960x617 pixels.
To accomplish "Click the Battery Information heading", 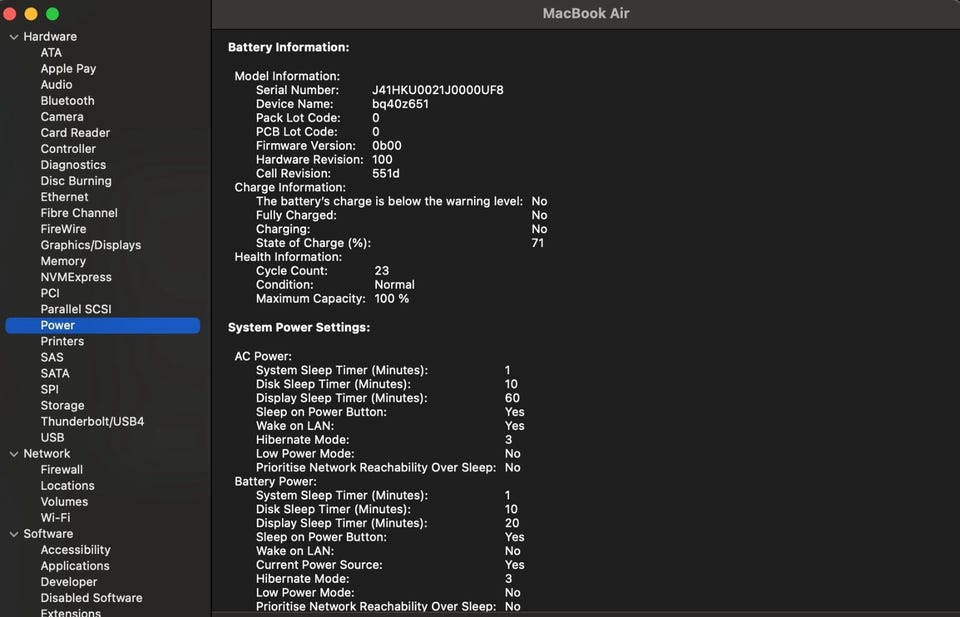I will pos(288,47).
